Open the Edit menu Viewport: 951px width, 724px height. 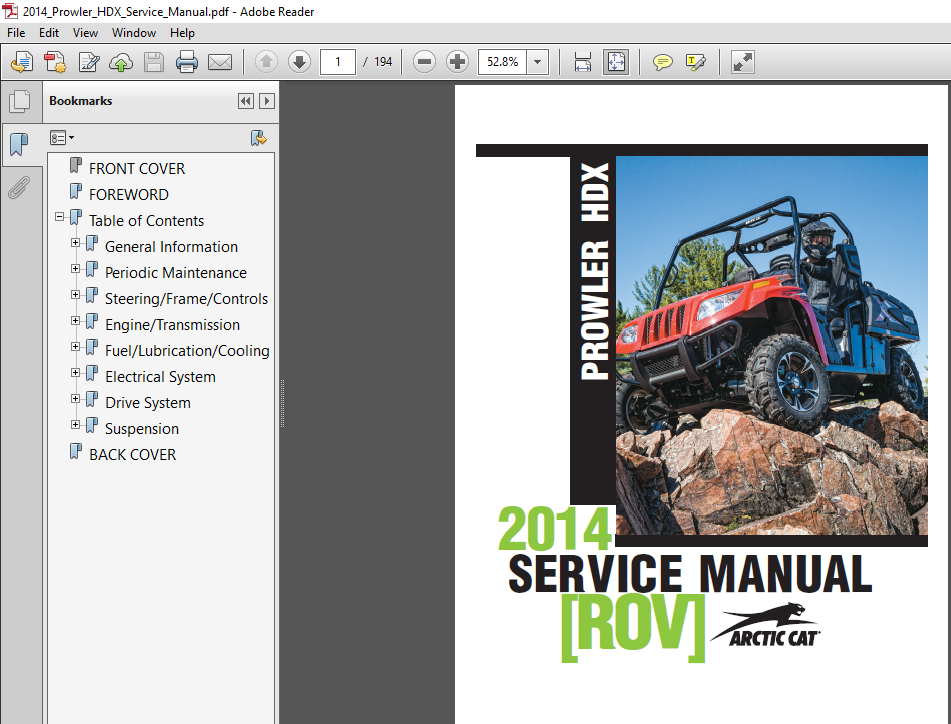[x=49, y=33]
